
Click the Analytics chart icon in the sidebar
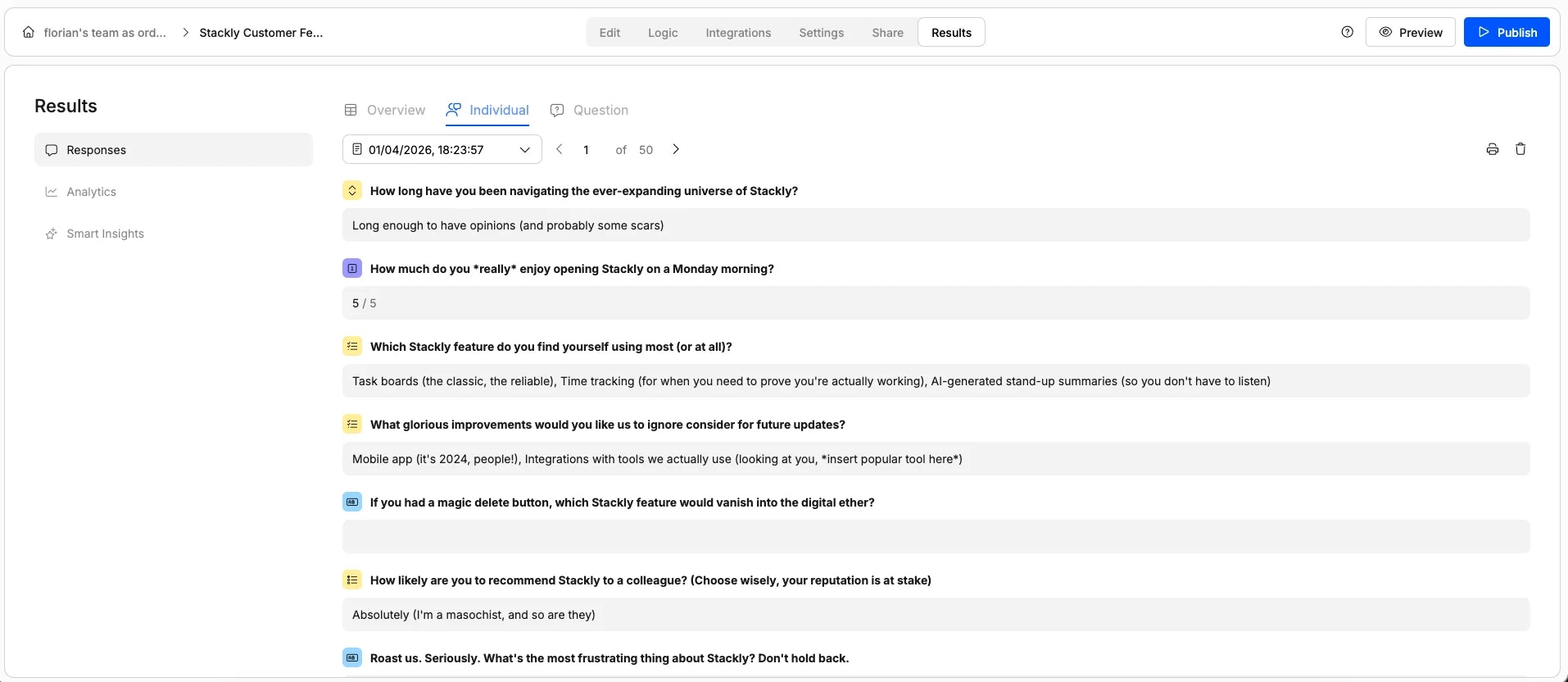pos(52,192)
